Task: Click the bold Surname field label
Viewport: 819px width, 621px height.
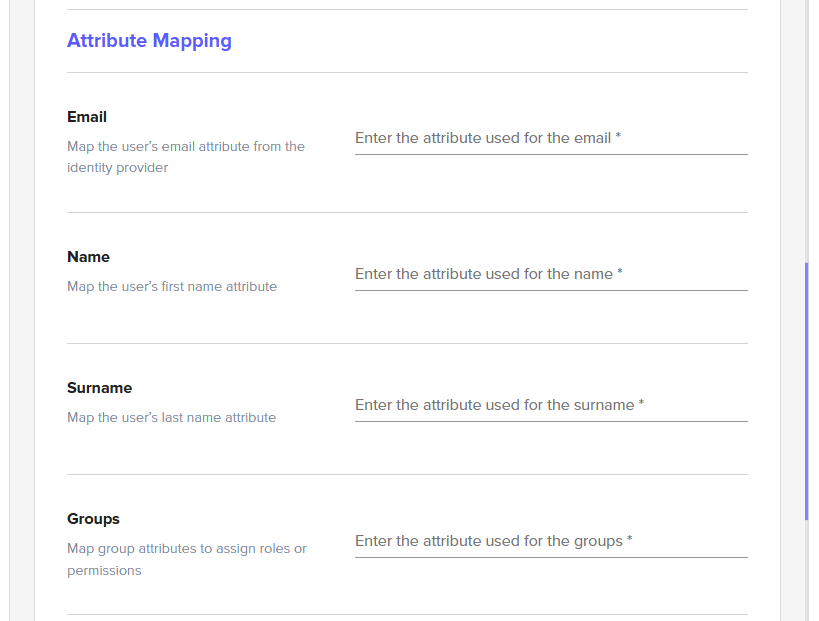Action: pyautogui.click(x=99, y=388)
